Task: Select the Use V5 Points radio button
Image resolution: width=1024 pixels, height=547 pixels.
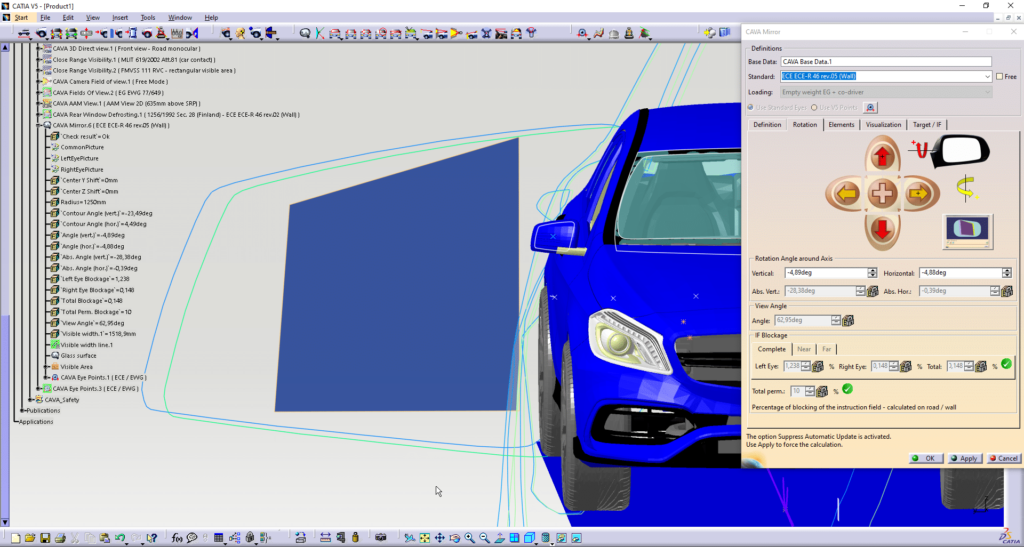Action: (814, 107)
